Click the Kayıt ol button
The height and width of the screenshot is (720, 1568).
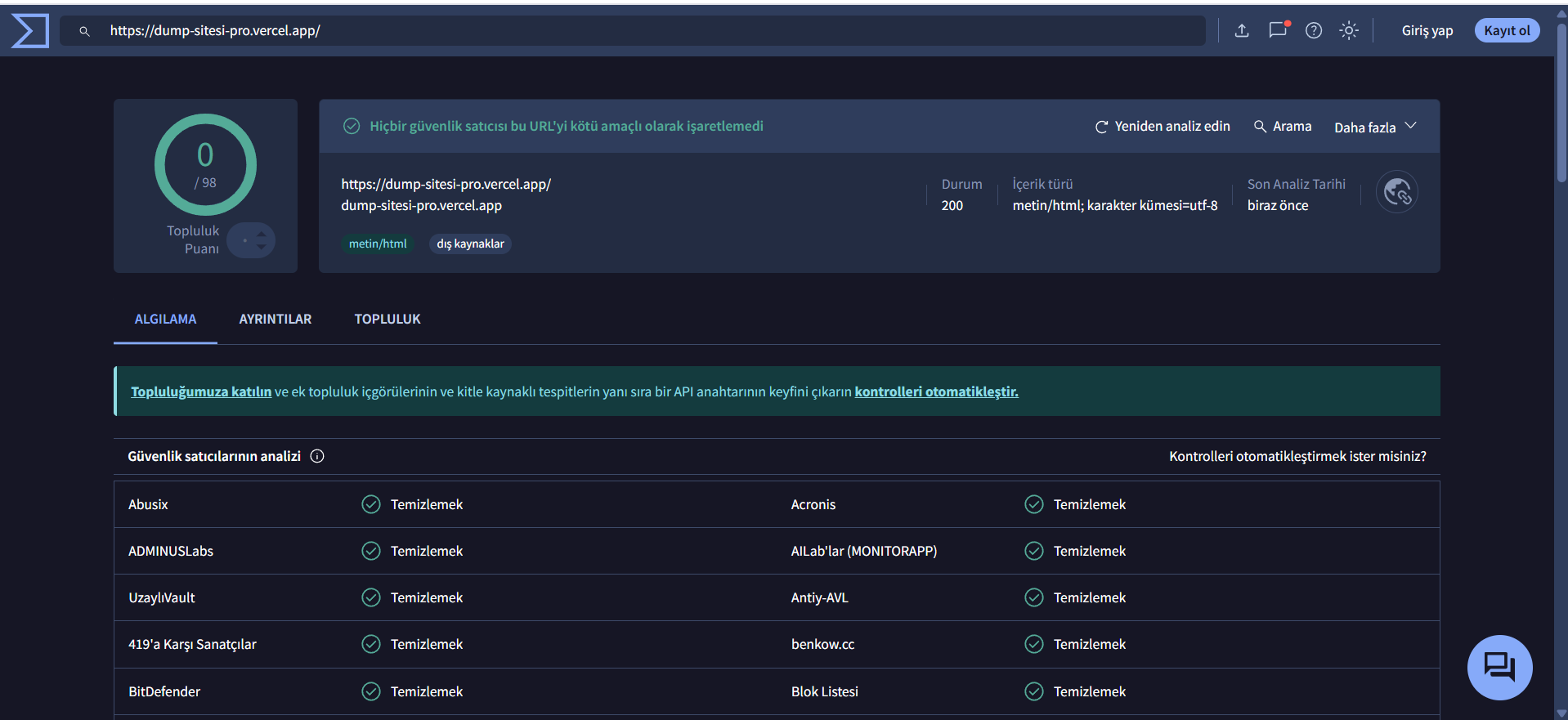(1507, 30)
